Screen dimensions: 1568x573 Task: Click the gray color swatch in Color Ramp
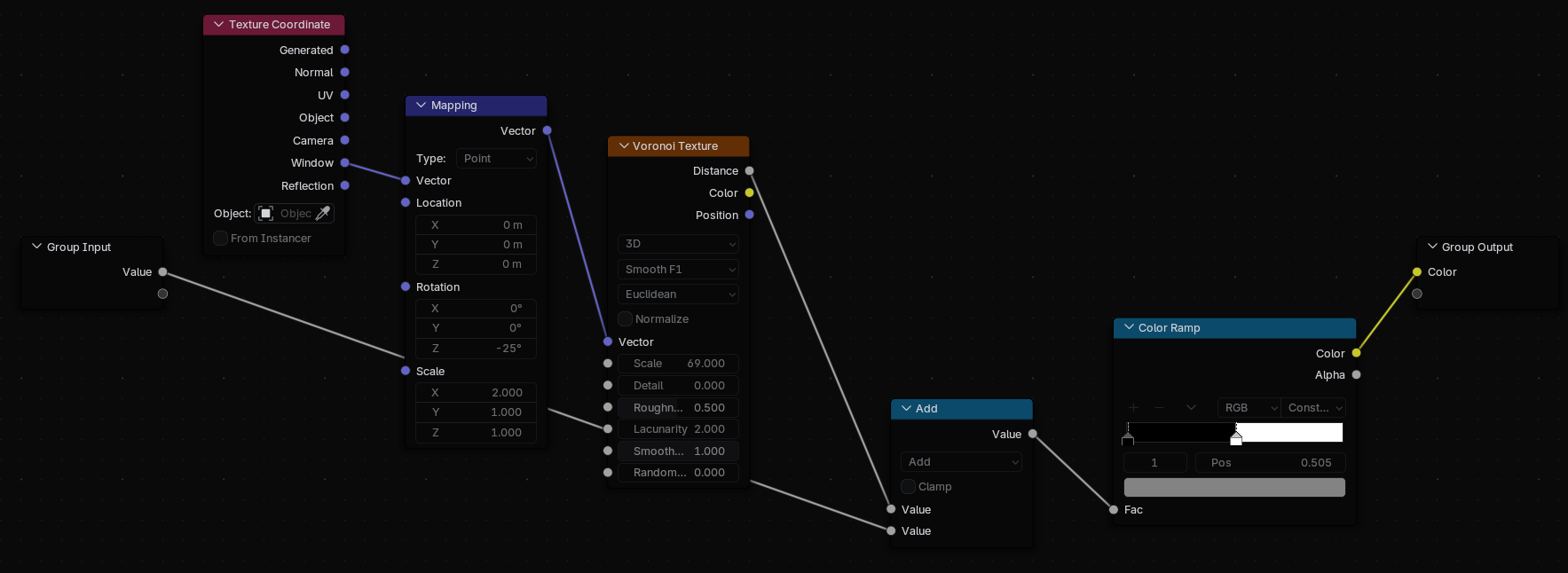pyautogui.click(x=1234, y=487)
